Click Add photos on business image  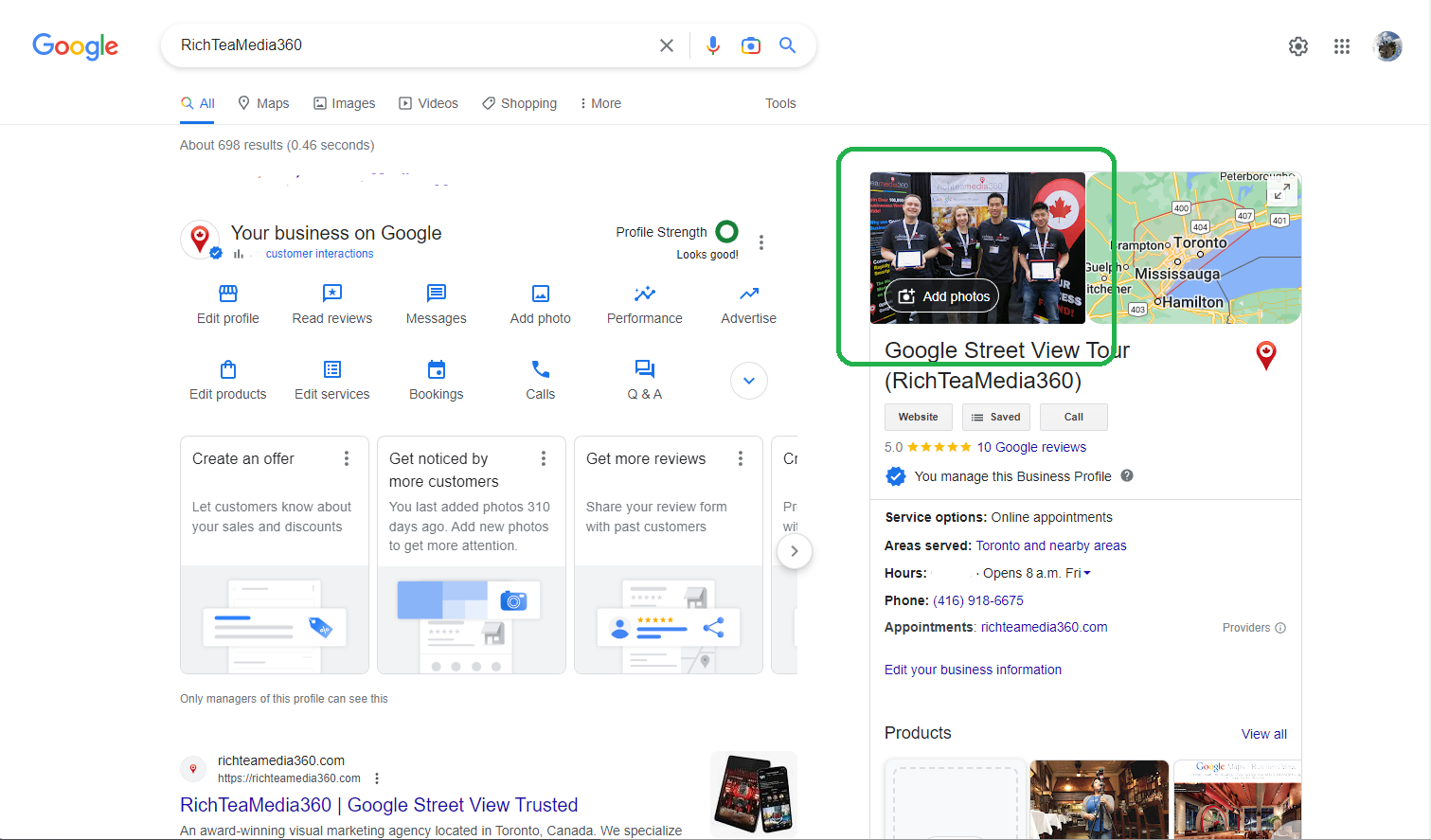(x=942, y=296)
